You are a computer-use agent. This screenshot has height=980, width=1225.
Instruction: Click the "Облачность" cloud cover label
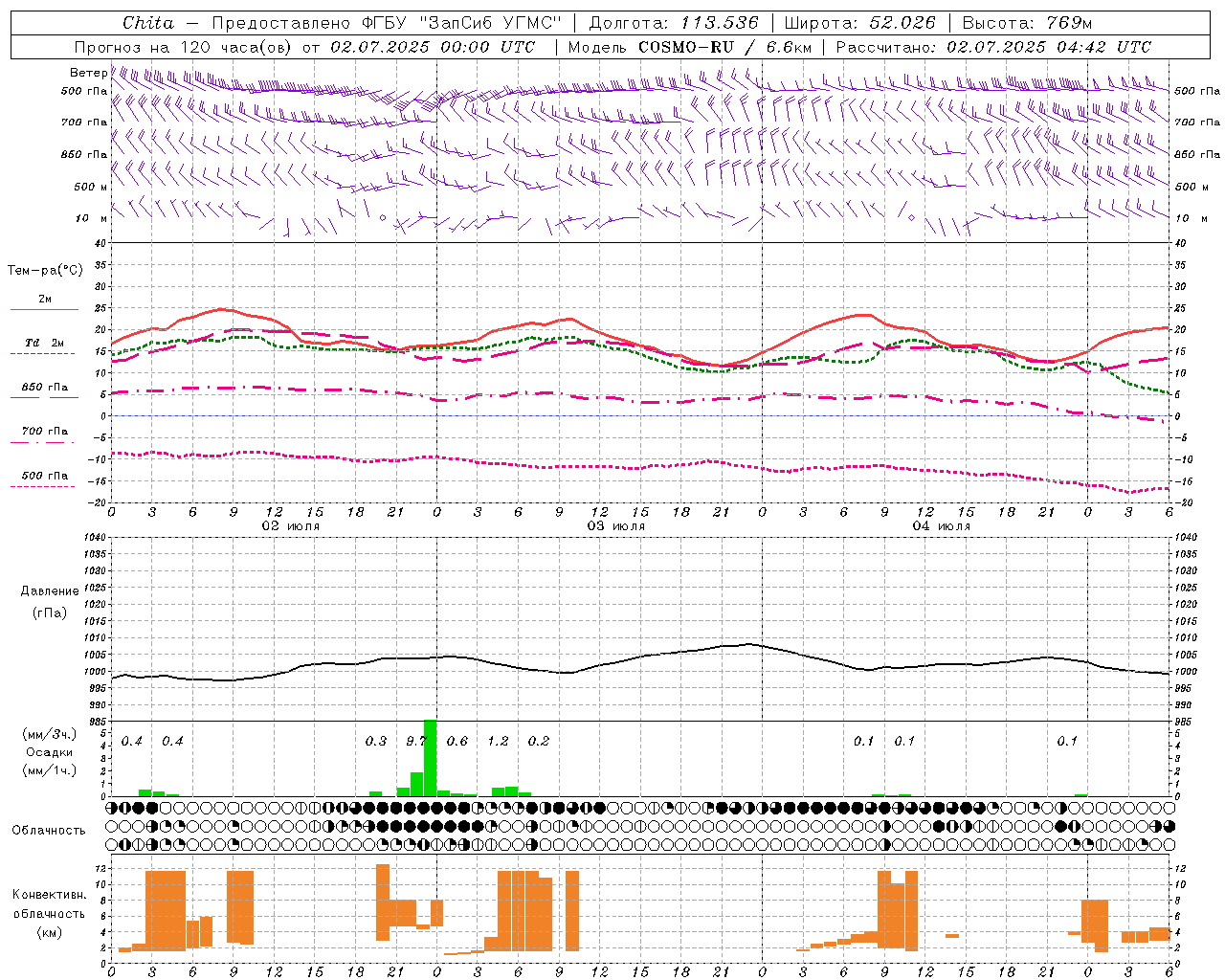[x=49, y=830]
